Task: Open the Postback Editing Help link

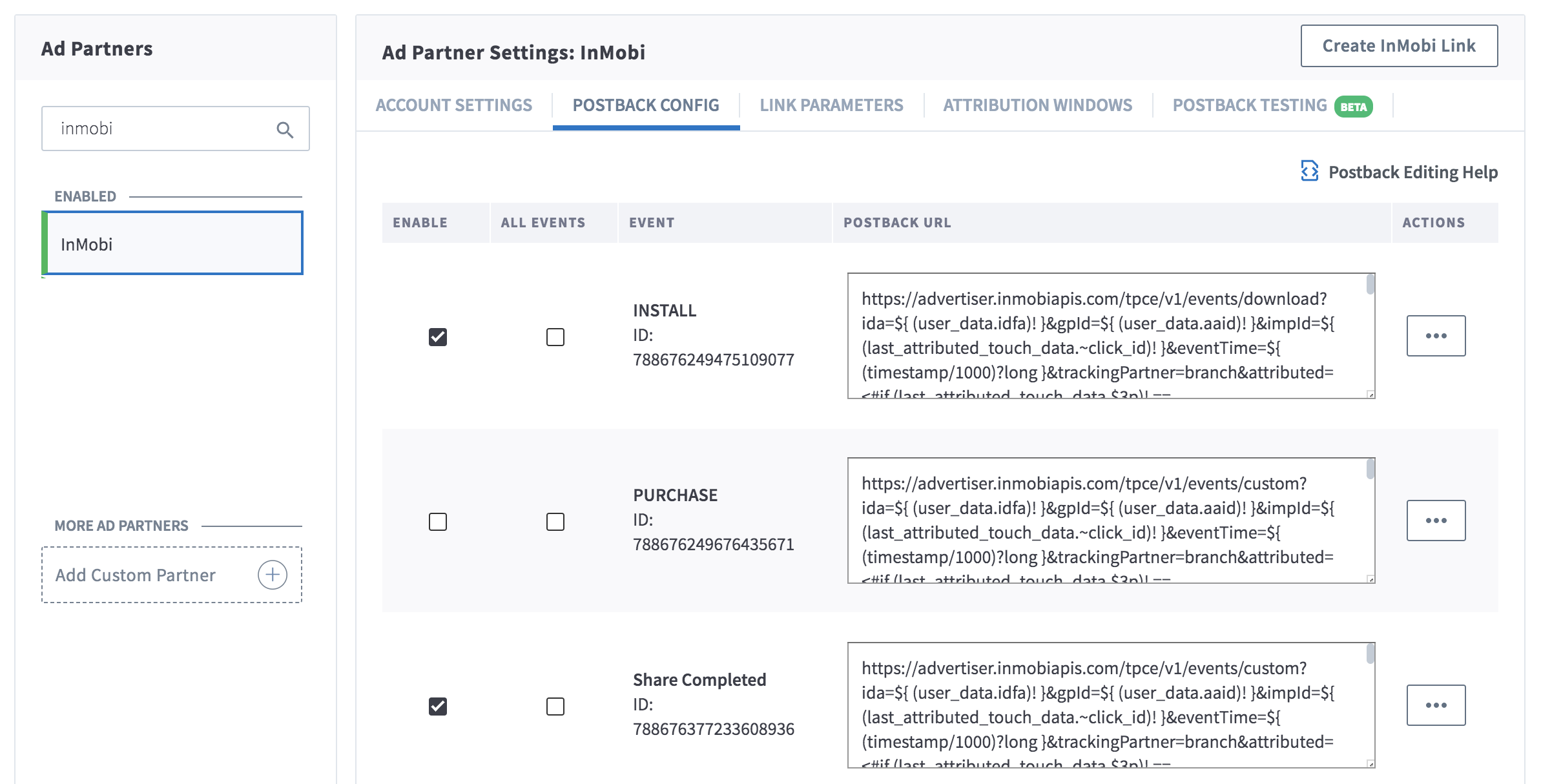Action: [1412, 172]
